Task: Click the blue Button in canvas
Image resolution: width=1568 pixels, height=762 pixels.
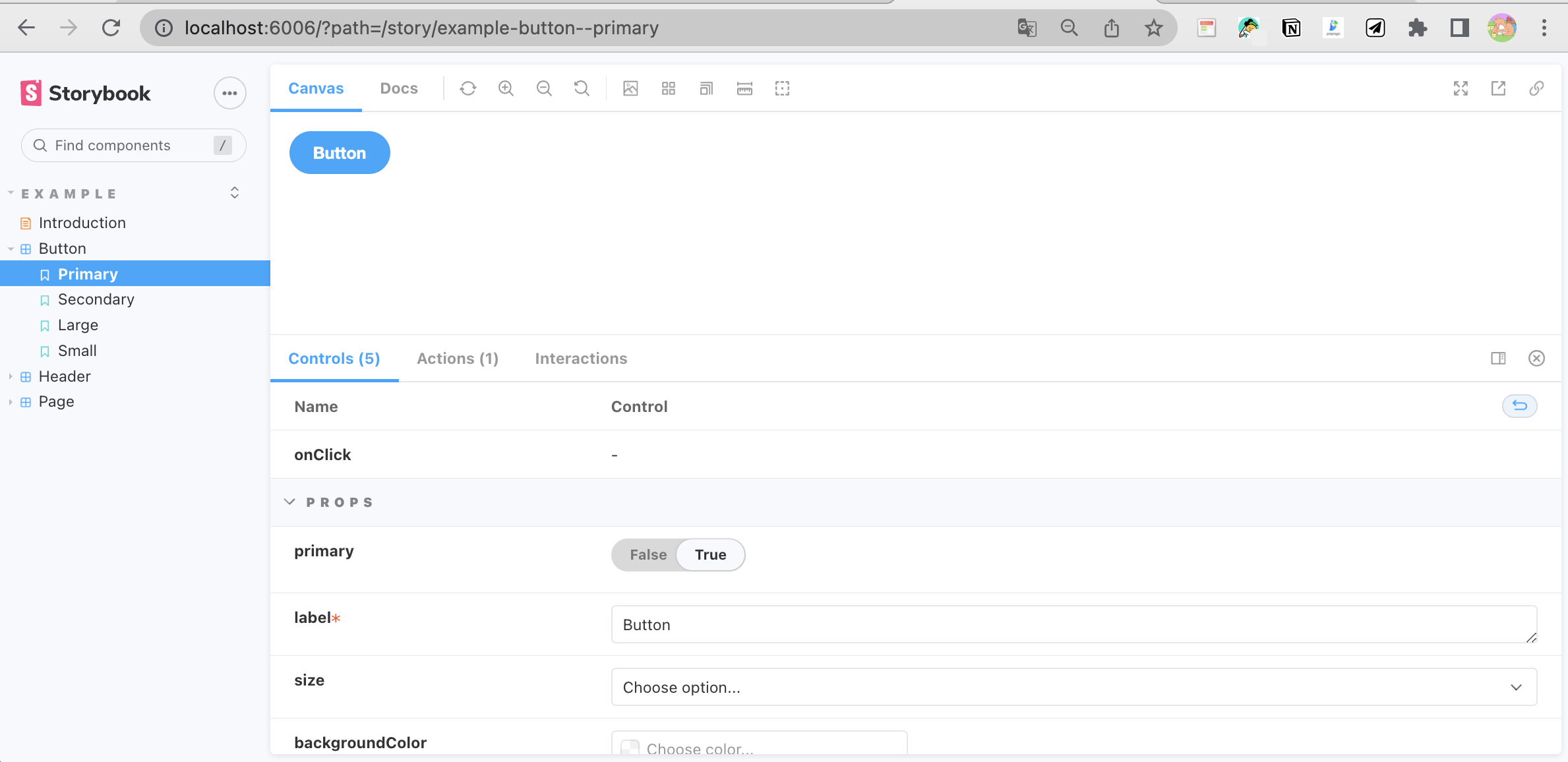Action: [340, 153]
